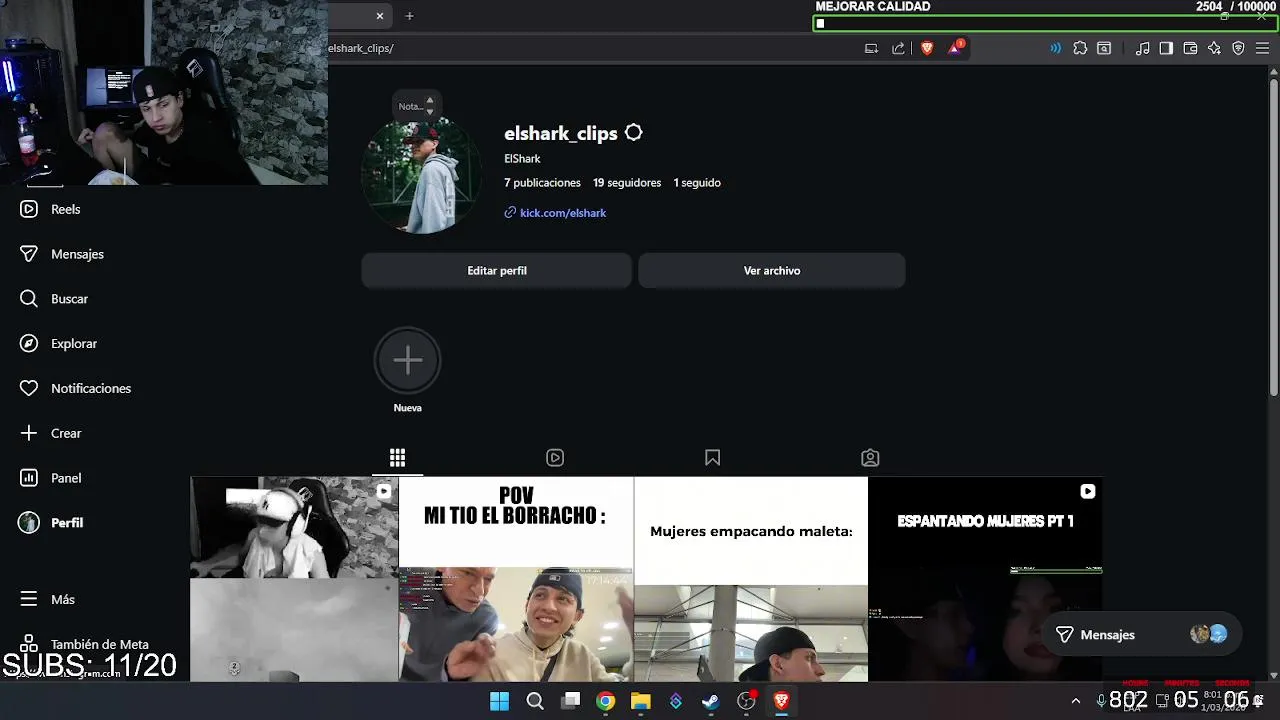This screenshot has width=1280, height=720.
Task: View the 1 seguido list
Action: (697, 183)
